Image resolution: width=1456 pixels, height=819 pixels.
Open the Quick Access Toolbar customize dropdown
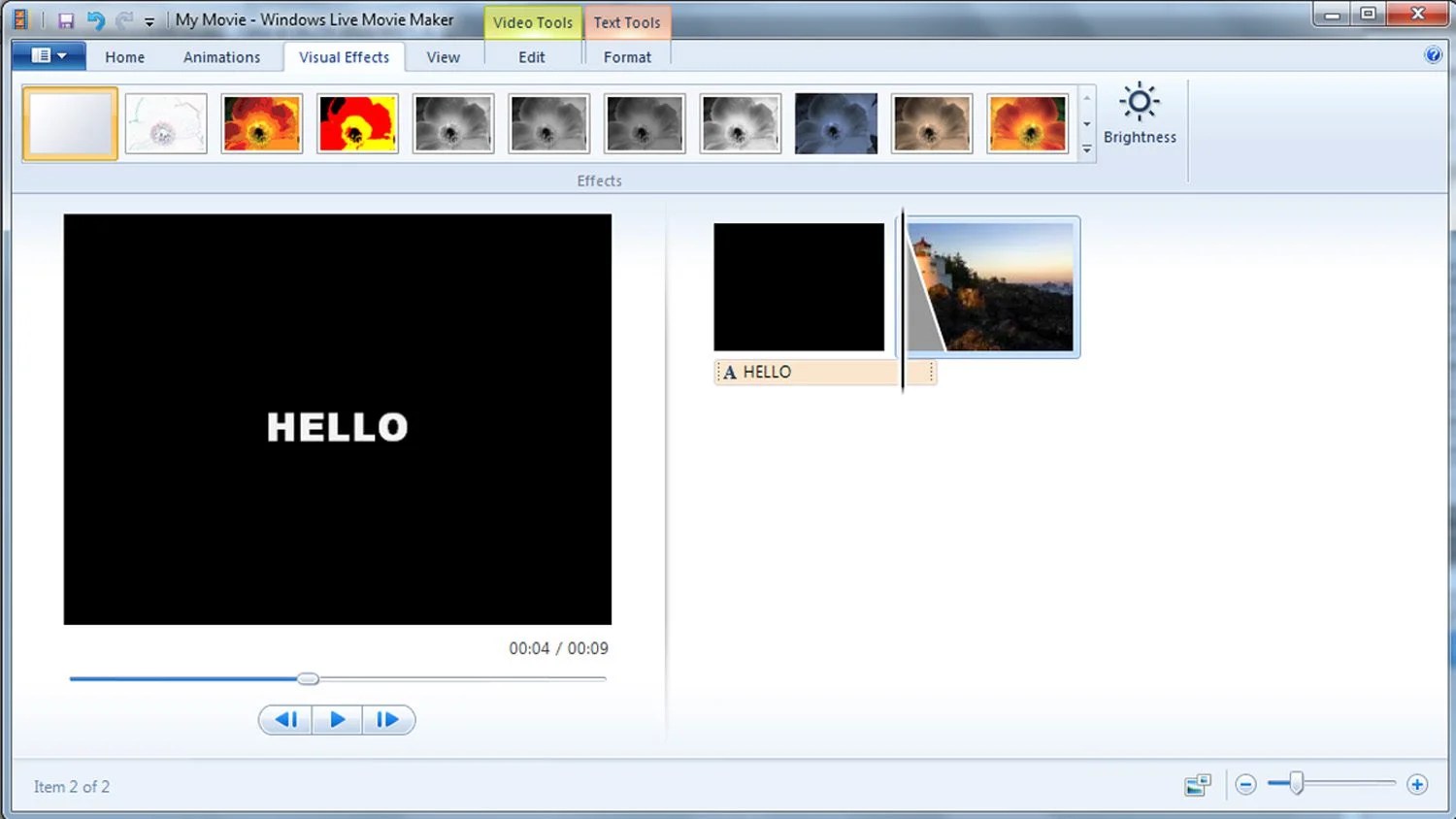(x=149, y=19)
